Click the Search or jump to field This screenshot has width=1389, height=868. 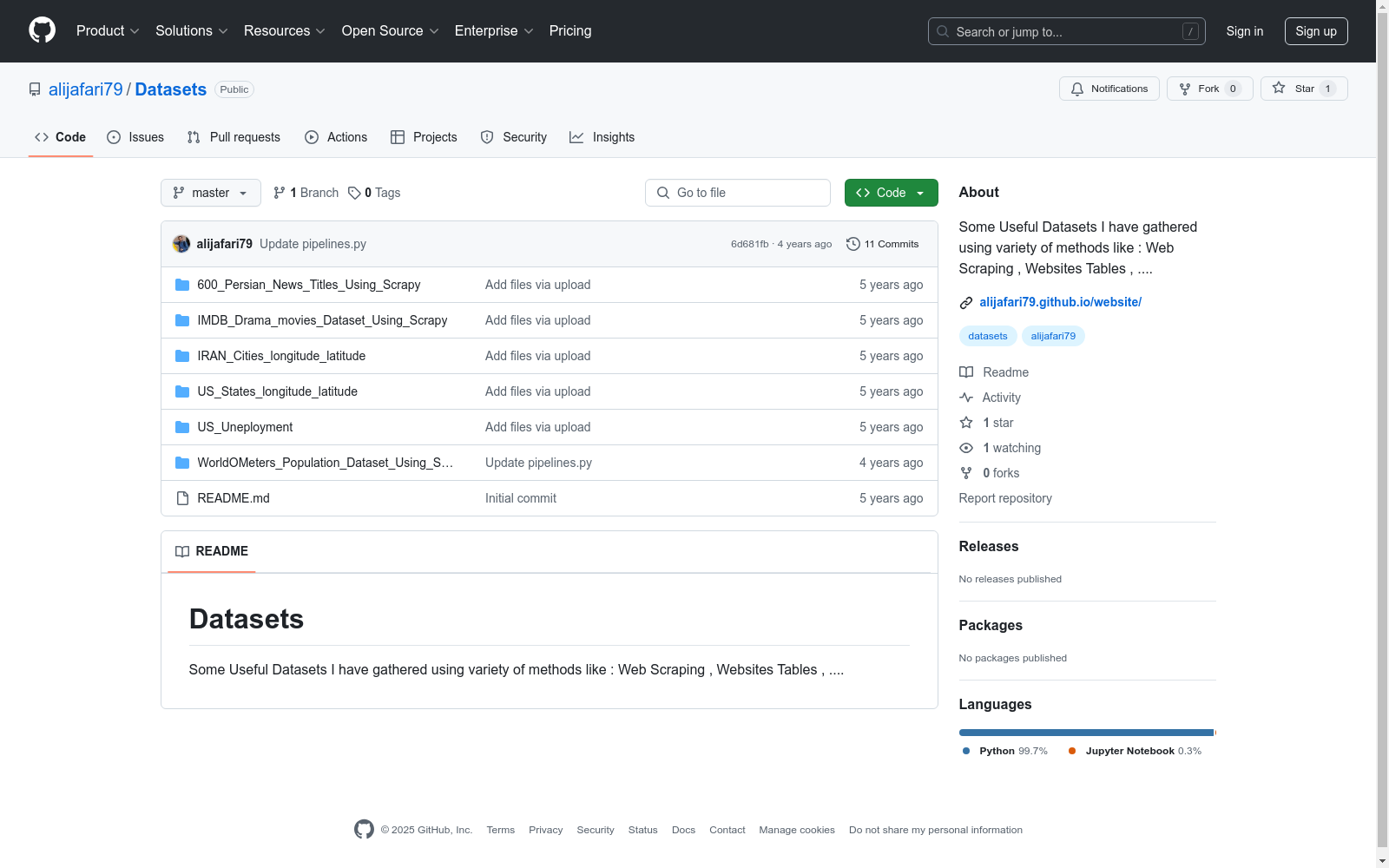[1067, 31]
